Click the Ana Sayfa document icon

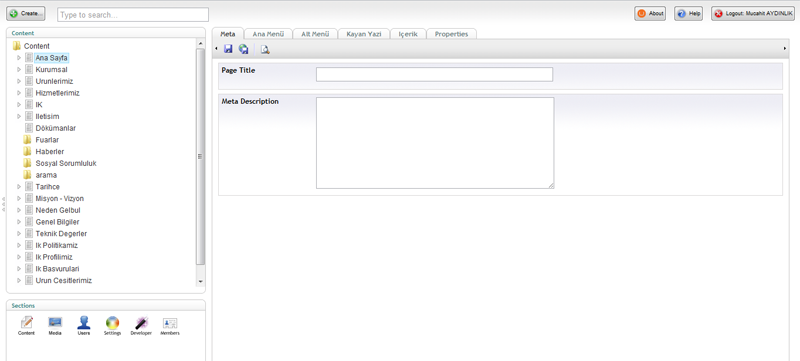click(x=29, y=58)
